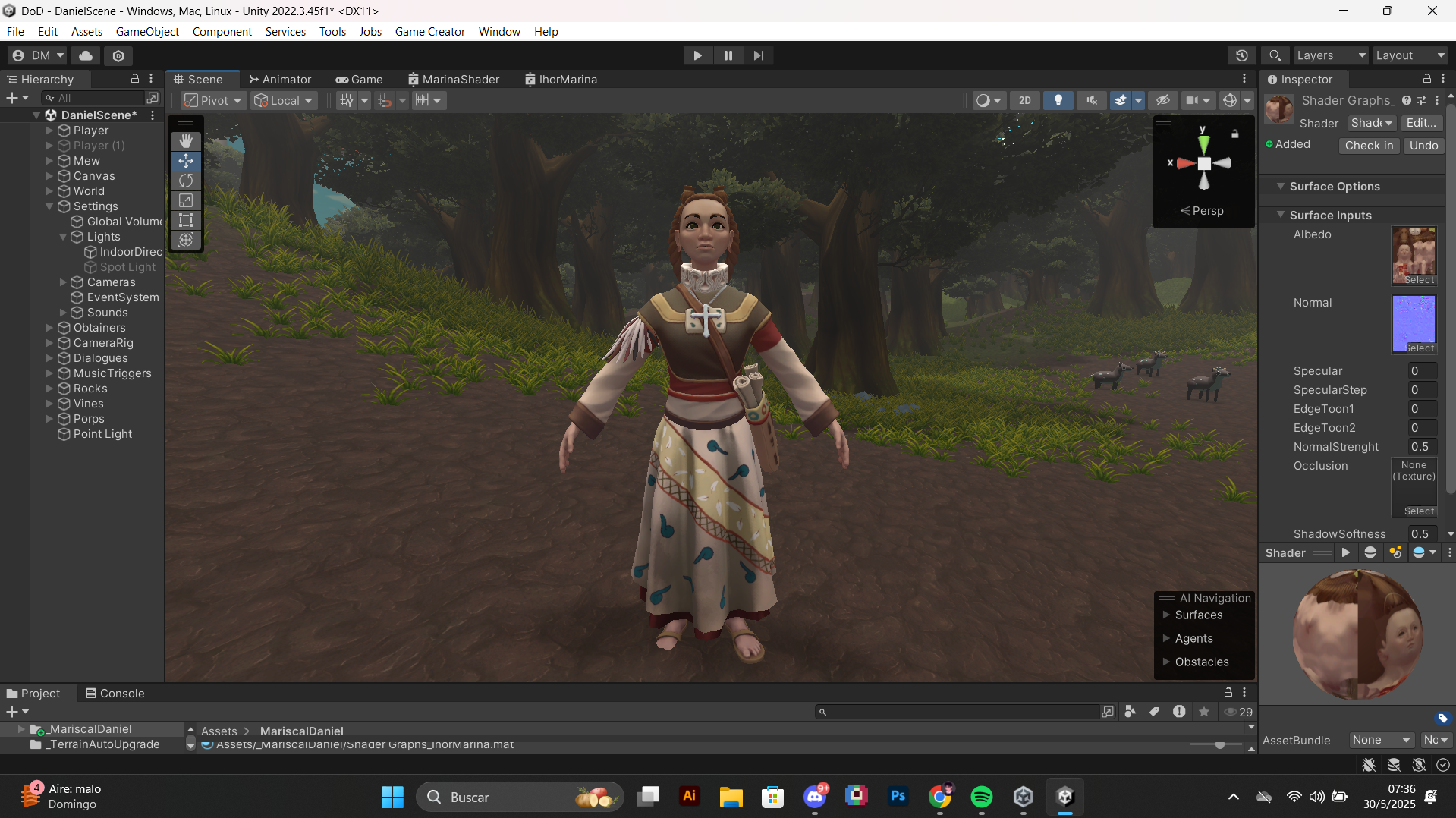
Task: Open Photoshop from taskbar
Action: click(x=898, y=797)
